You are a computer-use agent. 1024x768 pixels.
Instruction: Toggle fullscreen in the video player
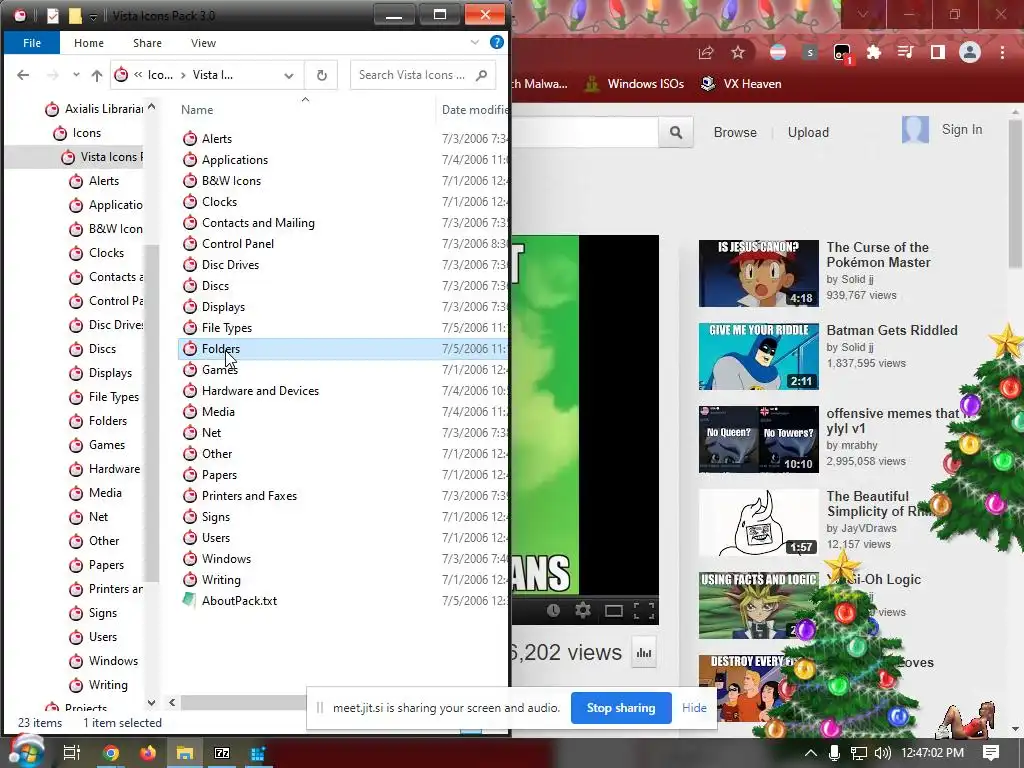coord(644,611)
